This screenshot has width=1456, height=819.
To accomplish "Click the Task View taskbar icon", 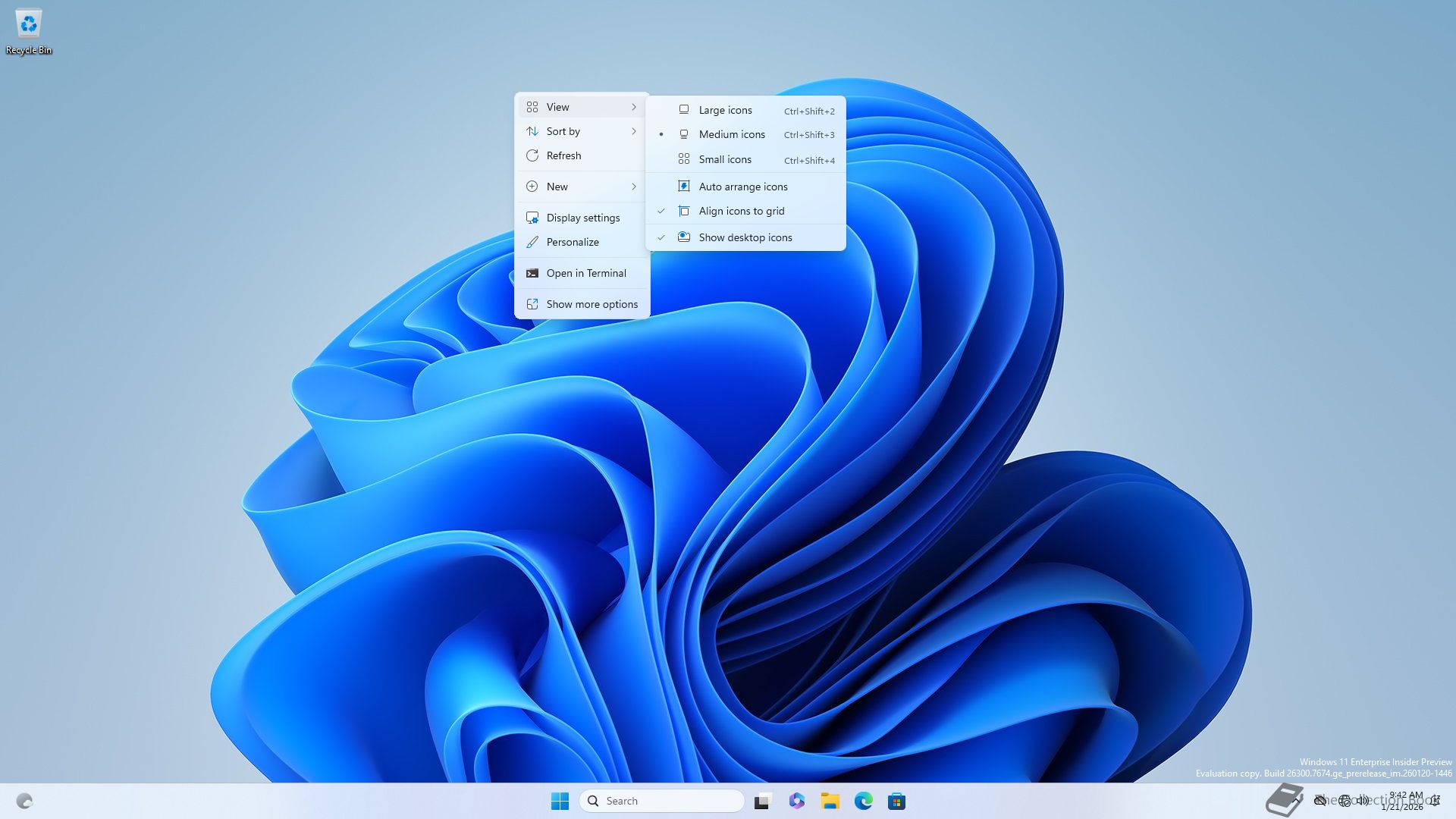I will (x=763, y=801).
